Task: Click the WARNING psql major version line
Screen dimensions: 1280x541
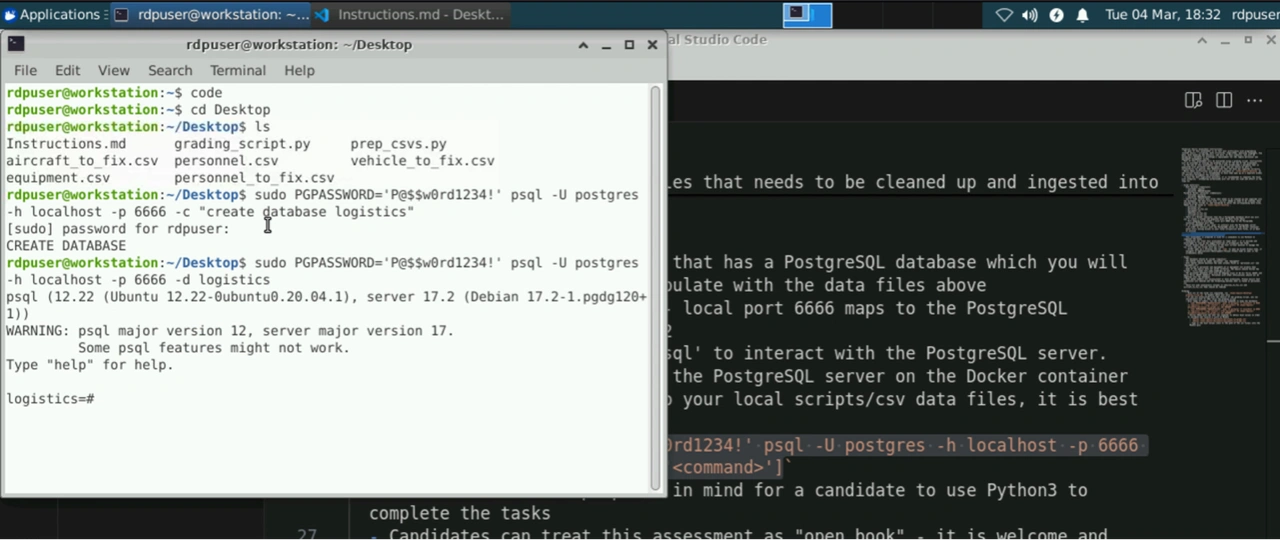Action: [x=230, y=331]
